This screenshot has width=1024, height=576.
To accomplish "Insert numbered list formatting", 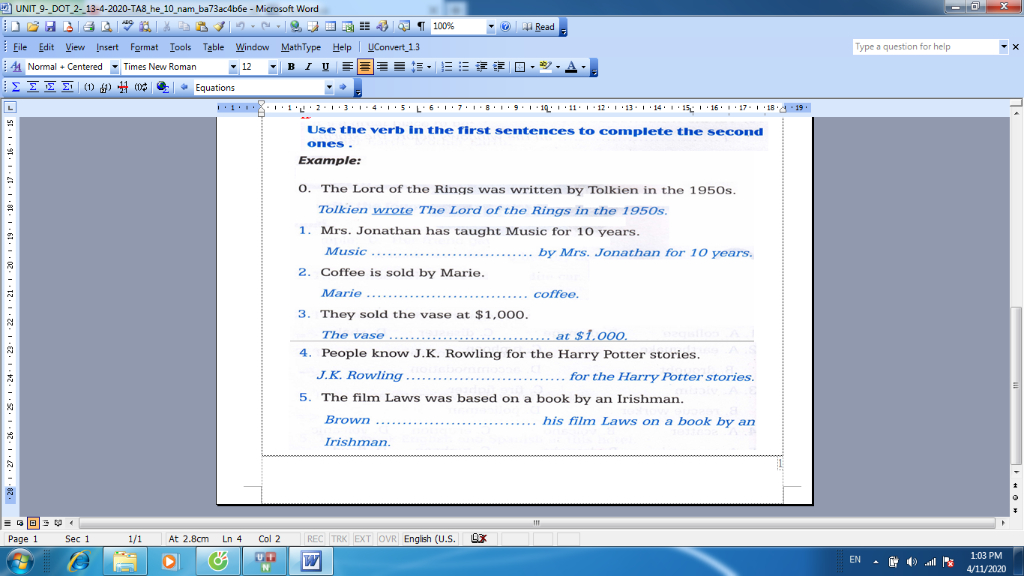I will (447, 67).
